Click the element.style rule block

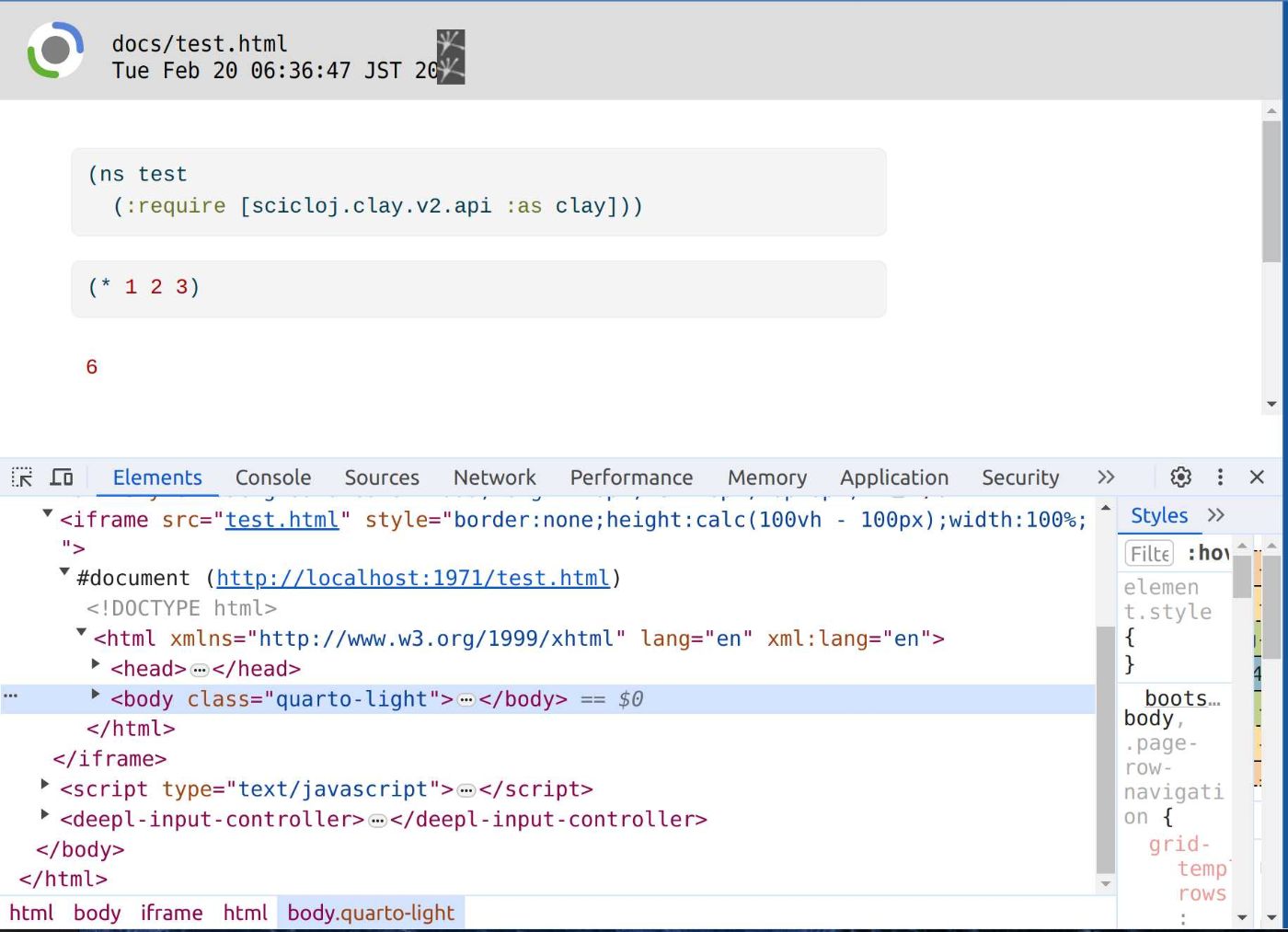point(1173,625)
